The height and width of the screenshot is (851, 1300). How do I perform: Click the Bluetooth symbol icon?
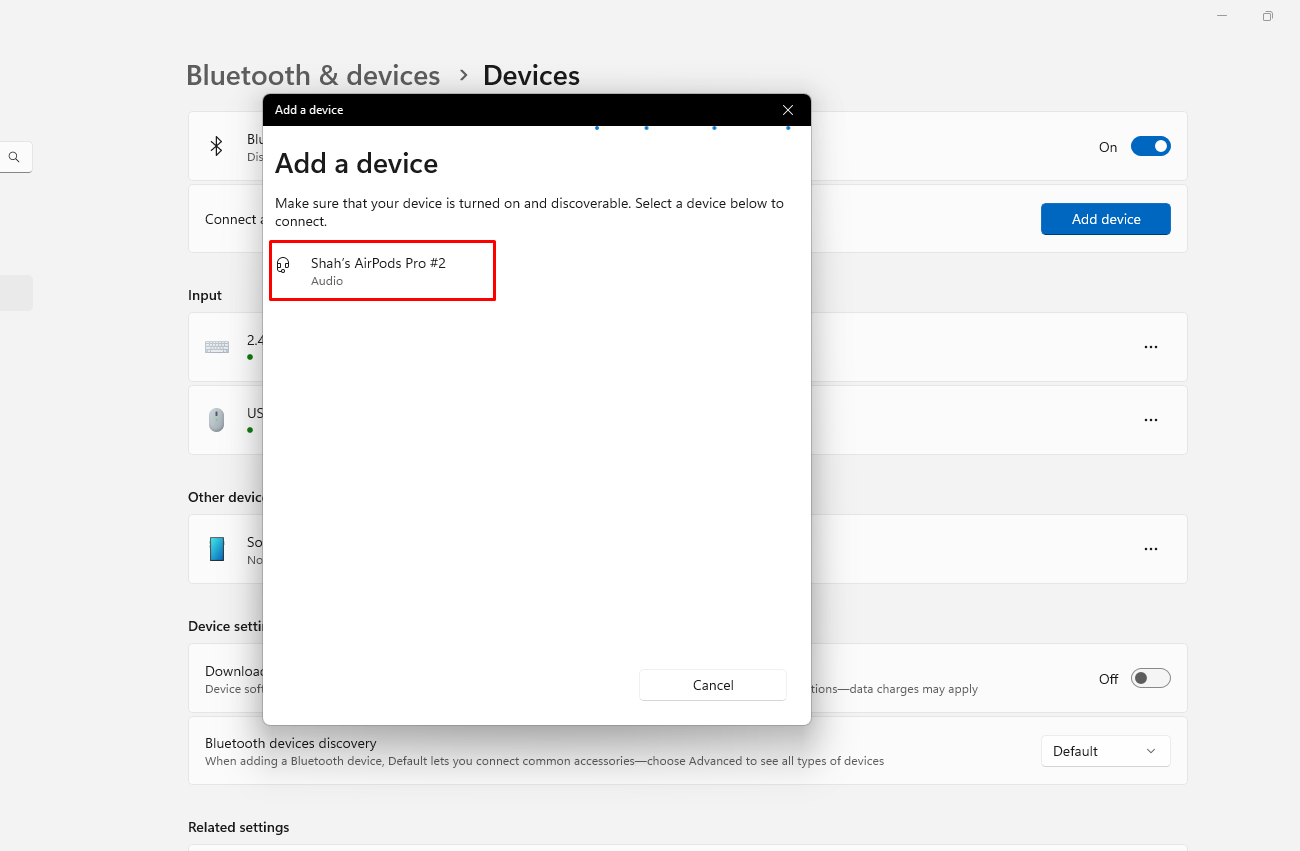(x=216, y=146)
